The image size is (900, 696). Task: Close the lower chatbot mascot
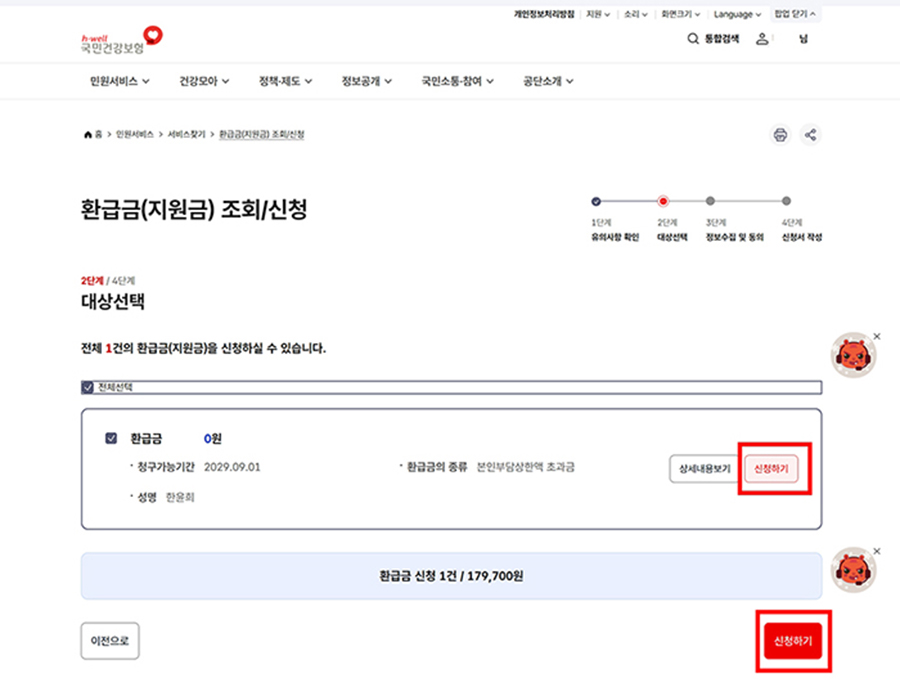click(876, 551)
